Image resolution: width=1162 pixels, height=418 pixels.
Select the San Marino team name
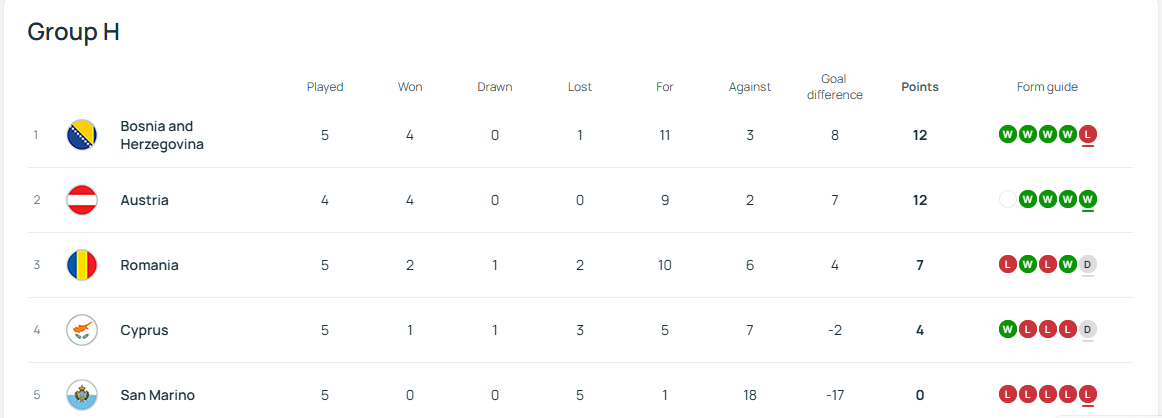pos(157,395)
